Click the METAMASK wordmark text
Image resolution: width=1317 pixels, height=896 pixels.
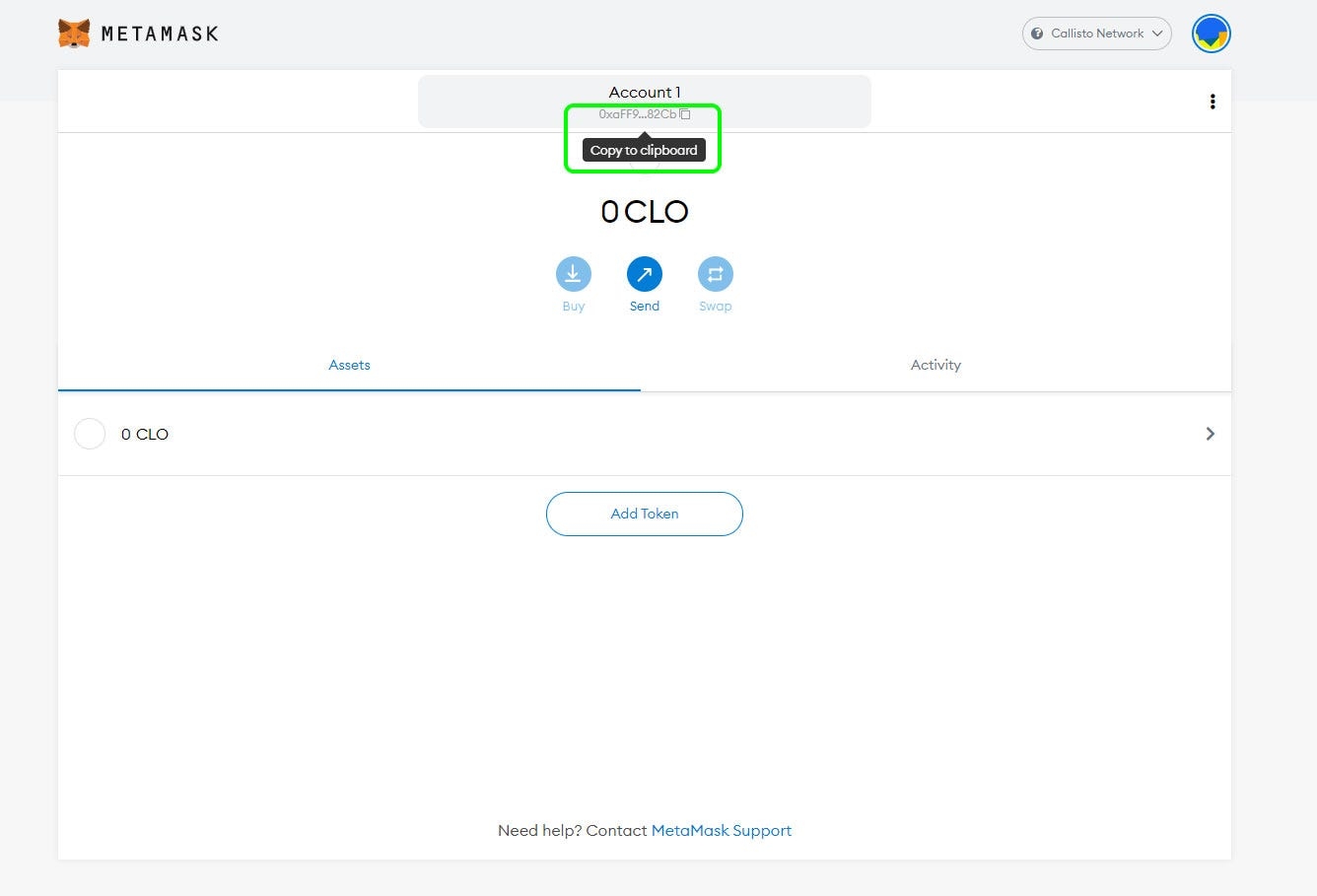tap(160, 34)
